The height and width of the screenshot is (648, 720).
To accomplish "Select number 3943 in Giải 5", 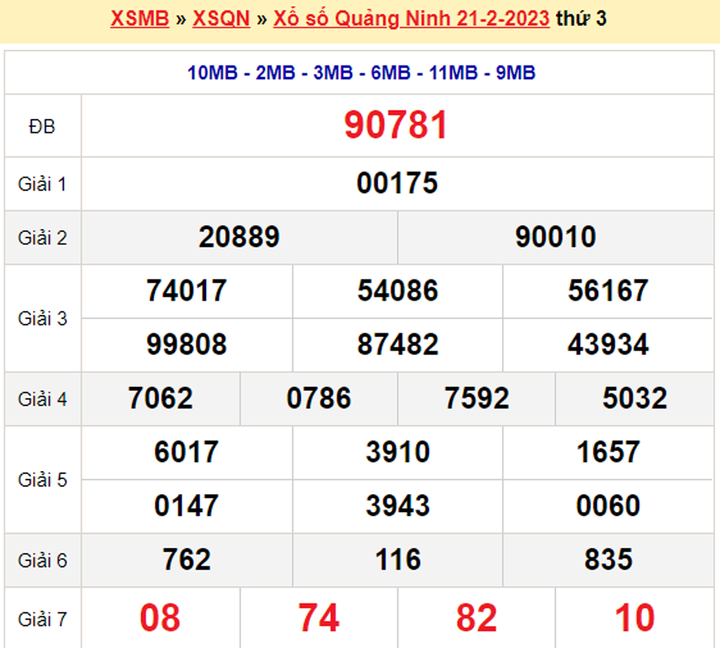I will coord(398,506).
